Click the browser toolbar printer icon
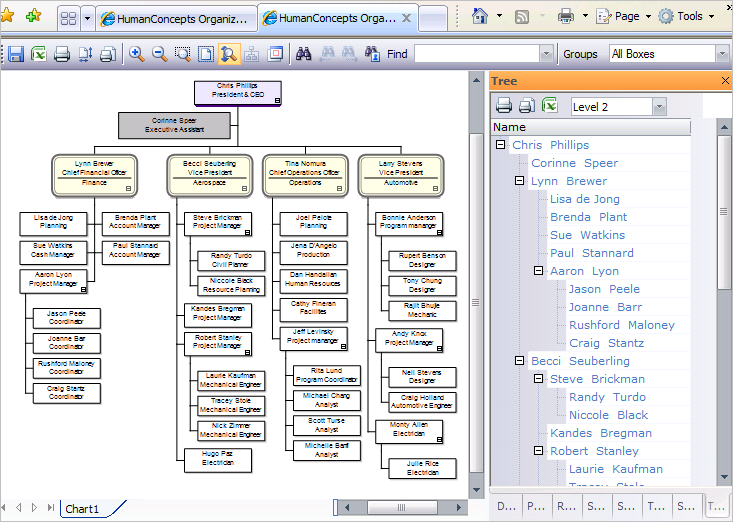Screen dimensions: 733x522 click(566, 16)
